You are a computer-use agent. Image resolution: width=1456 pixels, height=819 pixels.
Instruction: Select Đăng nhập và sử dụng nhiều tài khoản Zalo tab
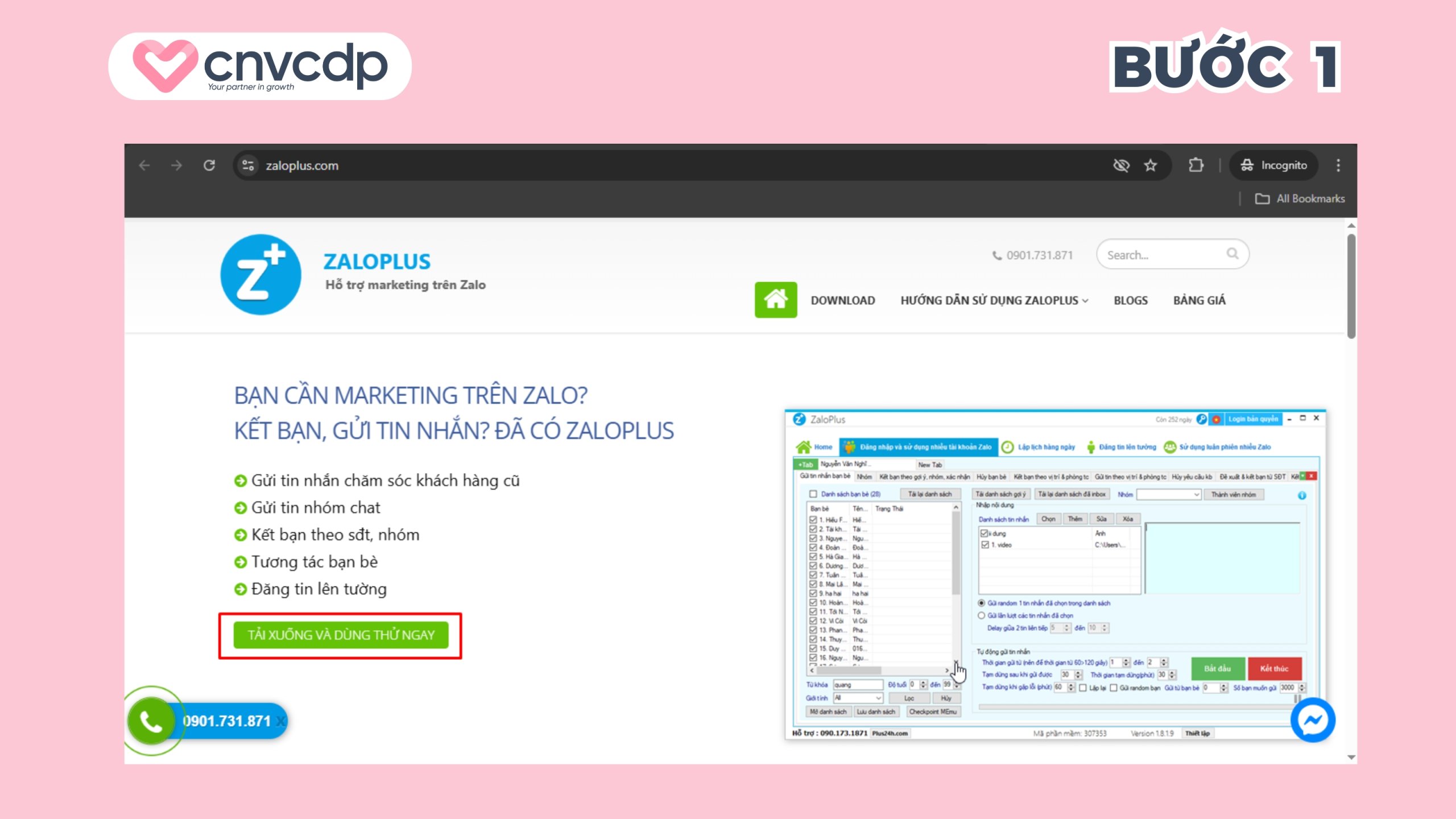pyautogui.click(x=919, y=447)
